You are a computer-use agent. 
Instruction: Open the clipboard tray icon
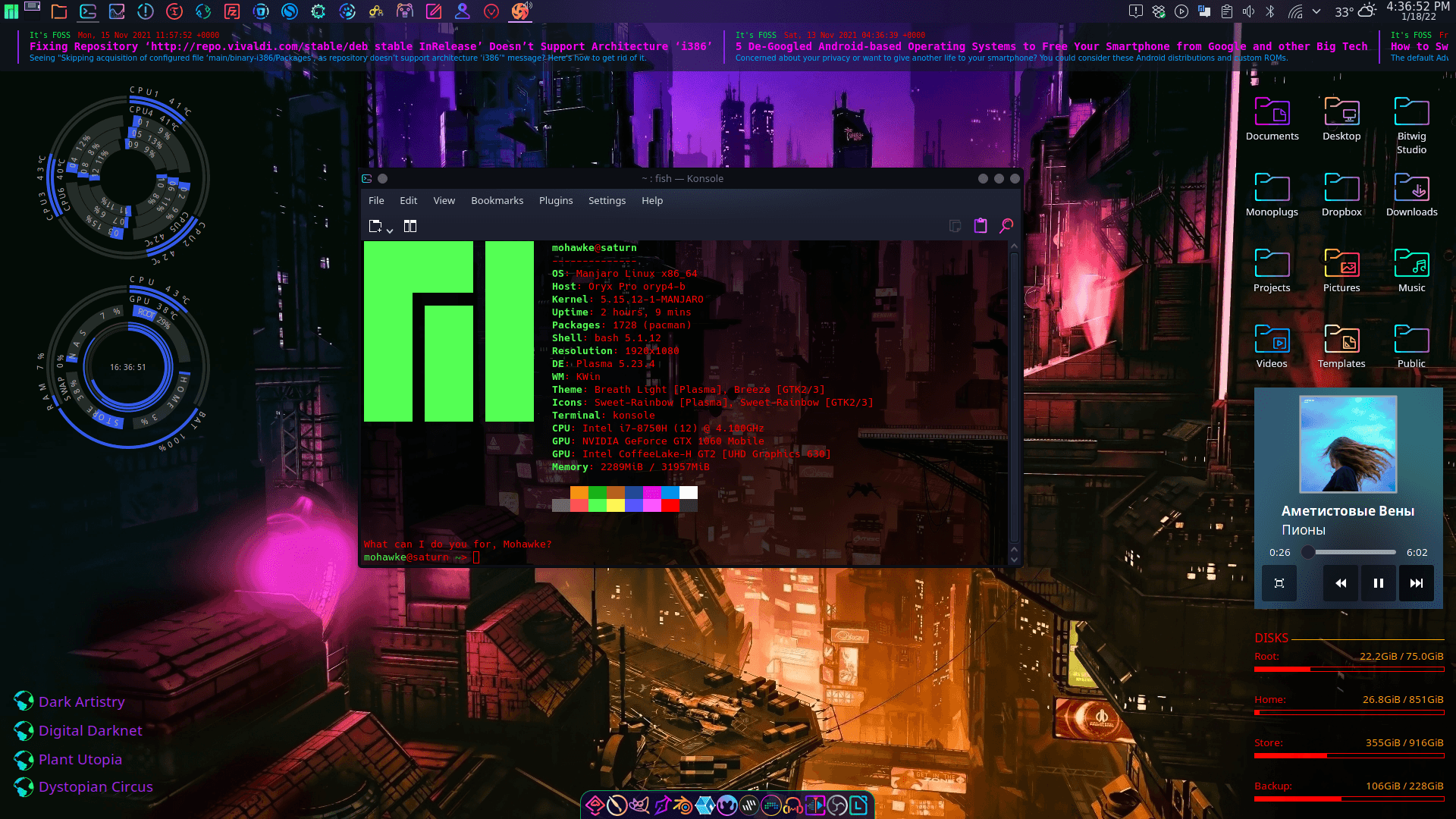click(x=1226, y=11)
